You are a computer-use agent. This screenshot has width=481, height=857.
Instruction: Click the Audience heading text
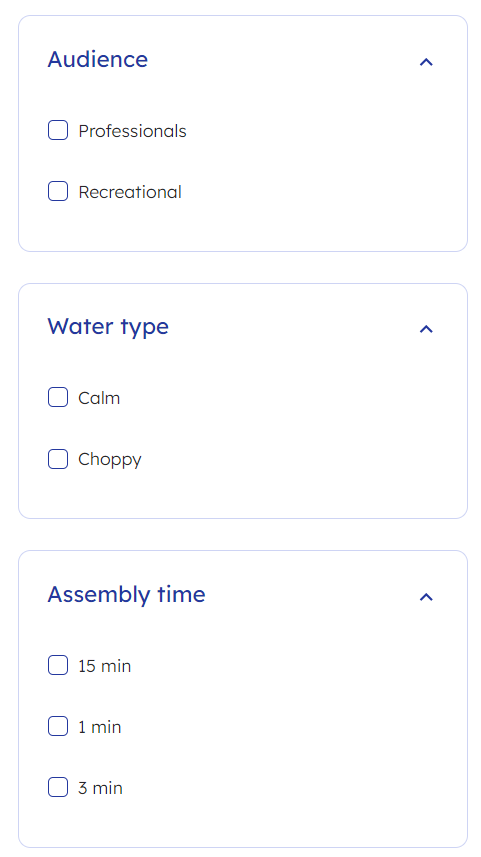pos(98,59)
